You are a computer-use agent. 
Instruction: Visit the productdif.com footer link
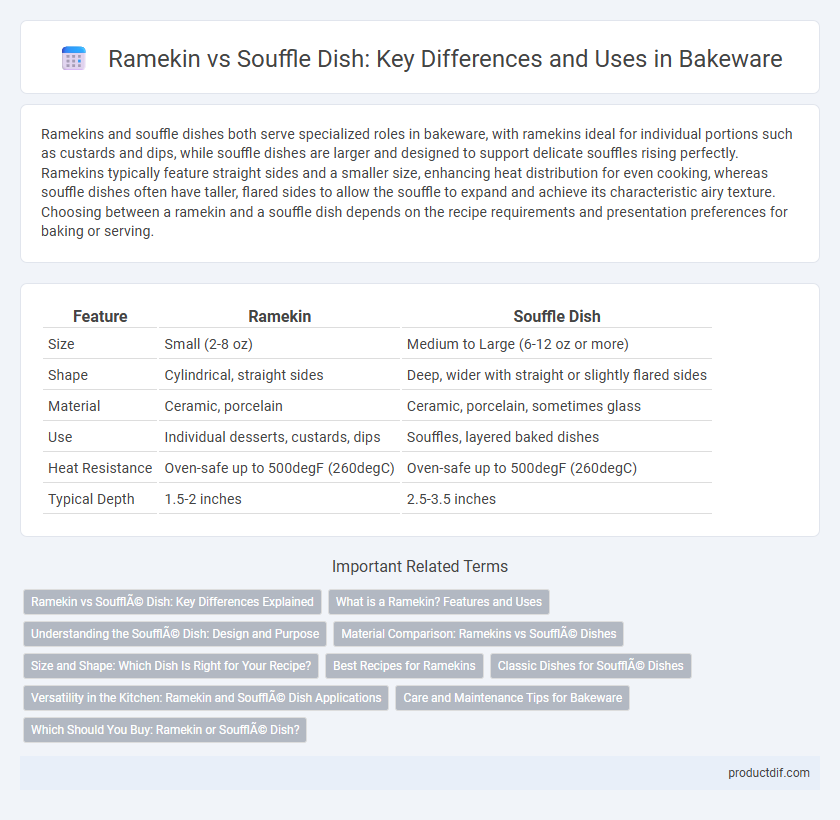coord(769,773)
